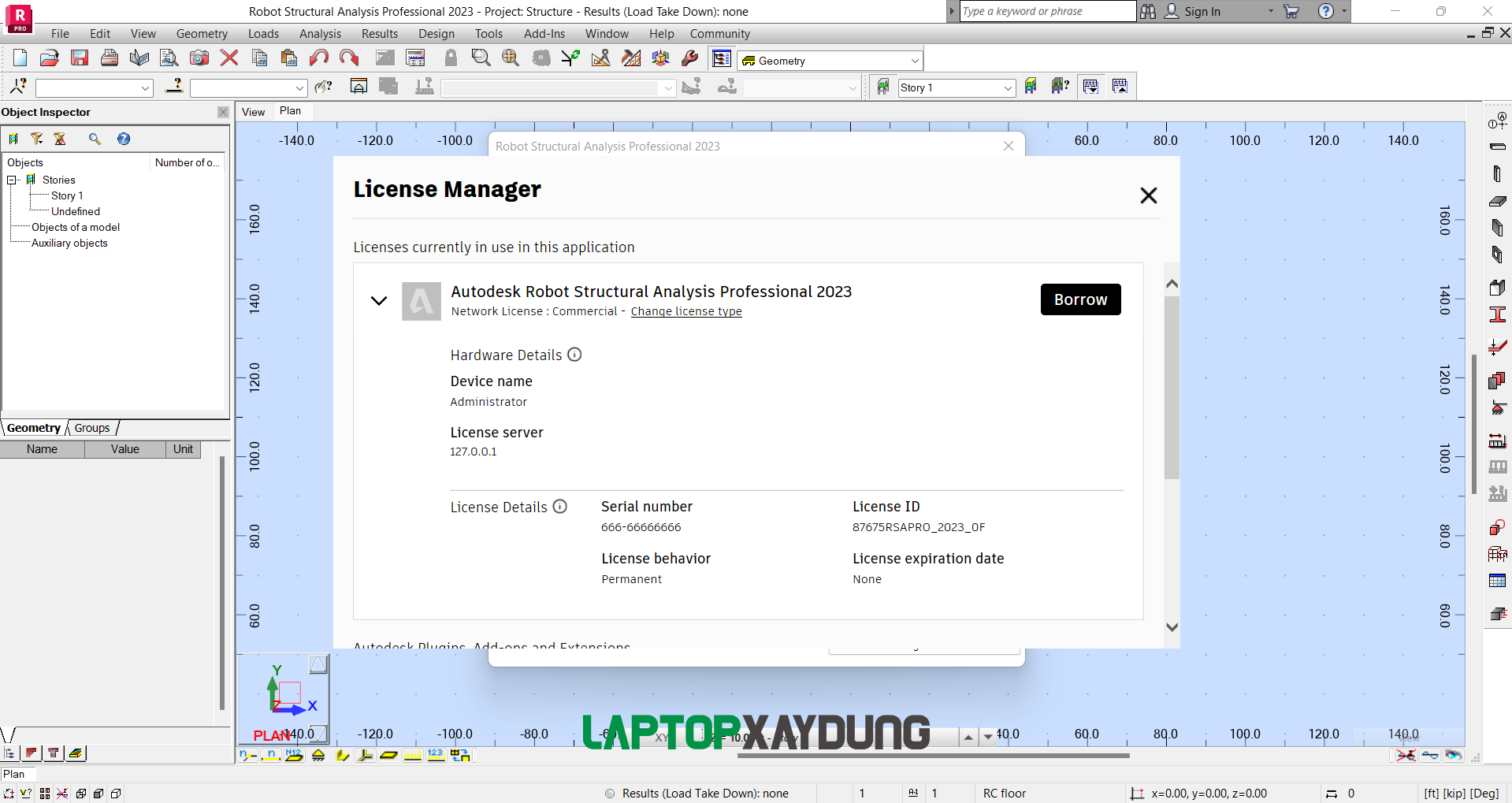Open the Supports tool on the right sidebar
The image size is (1512, 803).
1499,407
